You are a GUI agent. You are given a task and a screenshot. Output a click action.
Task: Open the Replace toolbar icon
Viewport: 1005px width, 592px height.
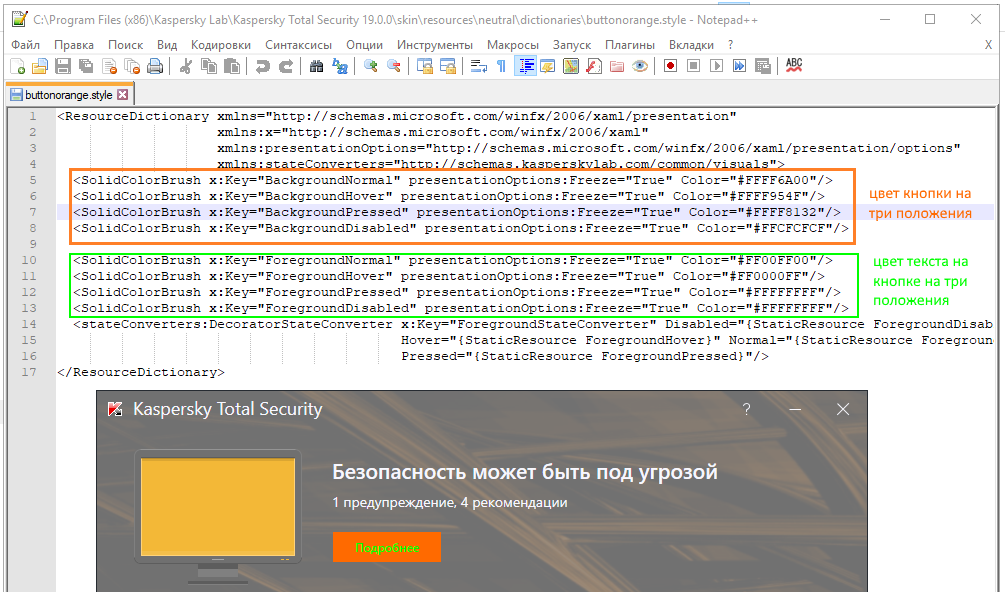340,66
